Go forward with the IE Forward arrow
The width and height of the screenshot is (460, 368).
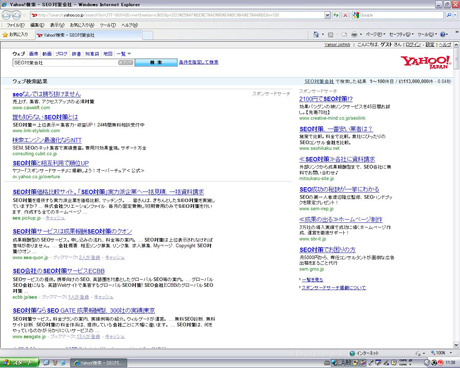point(17,15)
